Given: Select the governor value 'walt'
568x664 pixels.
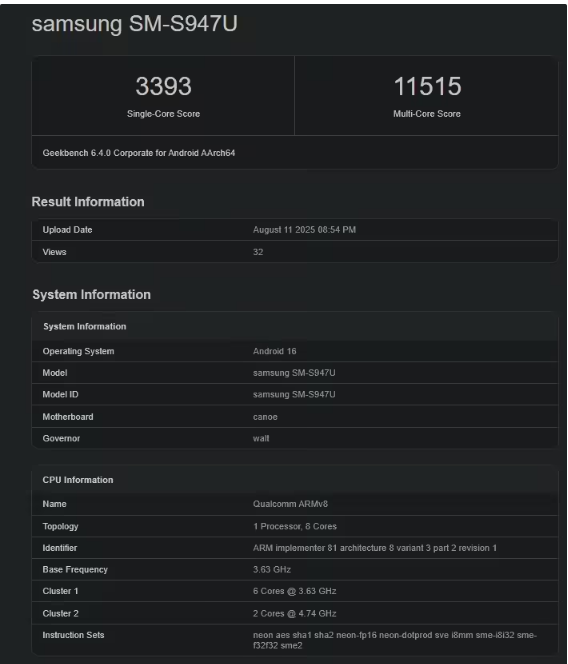Looking at the screenshot, I should (261, 439).
